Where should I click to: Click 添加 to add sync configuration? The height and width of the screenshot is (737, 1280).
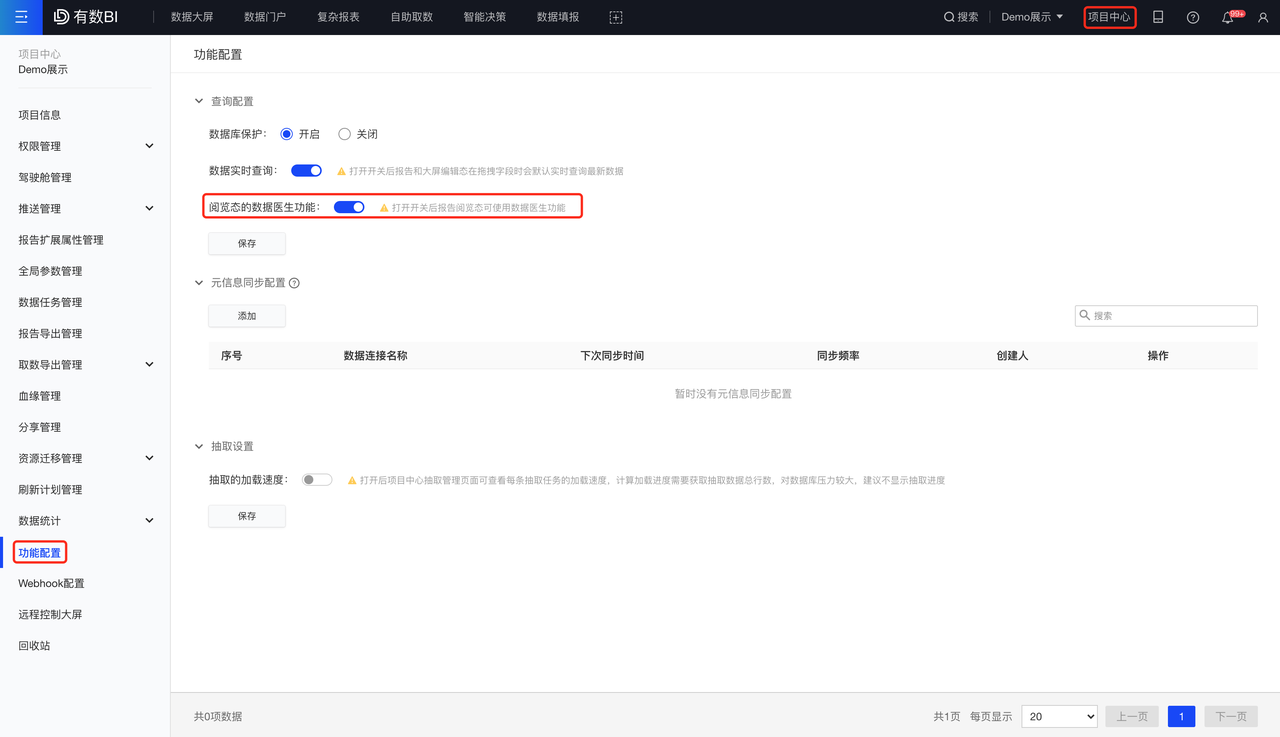(x=247, y=316)
